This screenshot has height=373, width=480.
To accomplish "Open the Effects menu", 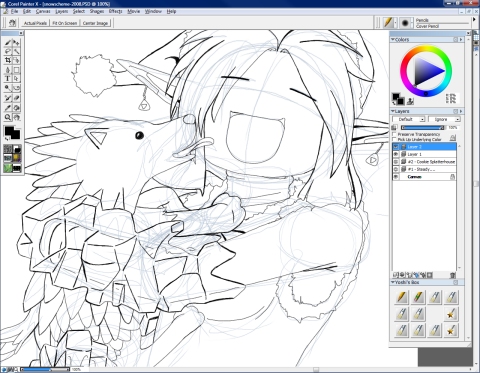I will pos(115,11).
